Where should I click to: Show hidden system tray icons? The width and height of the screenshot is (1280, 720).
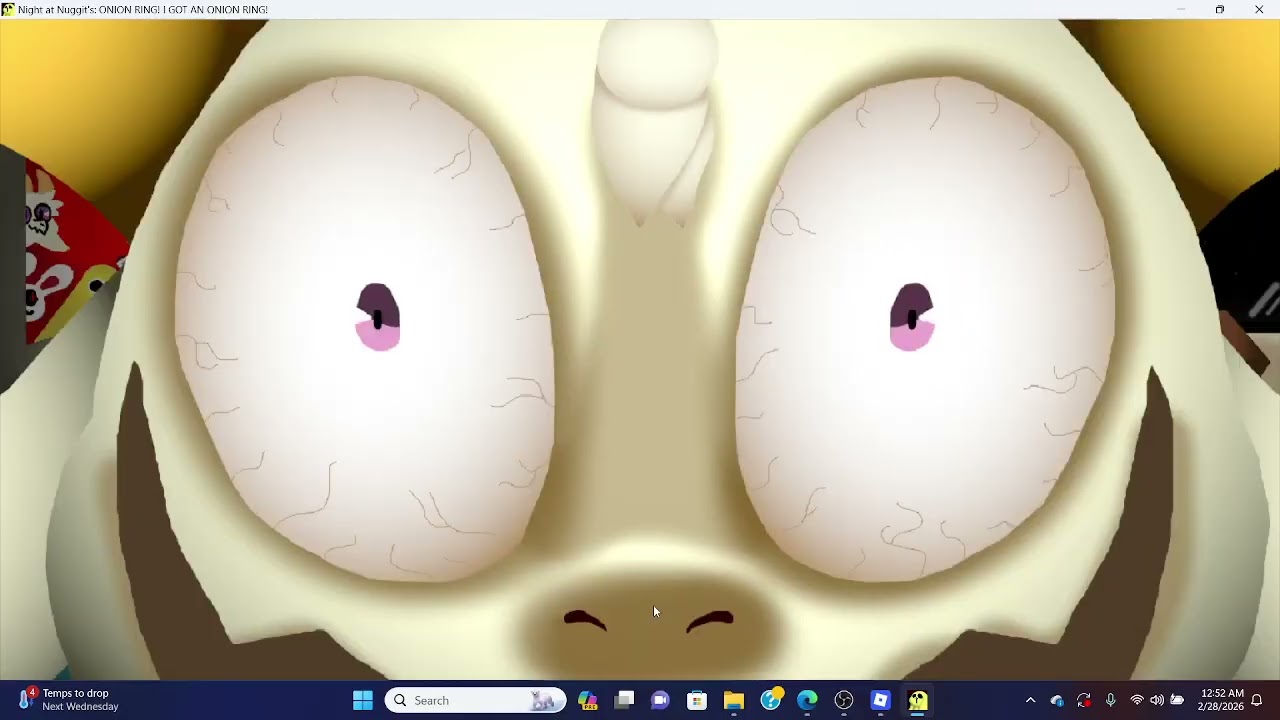pos(1030,700)
